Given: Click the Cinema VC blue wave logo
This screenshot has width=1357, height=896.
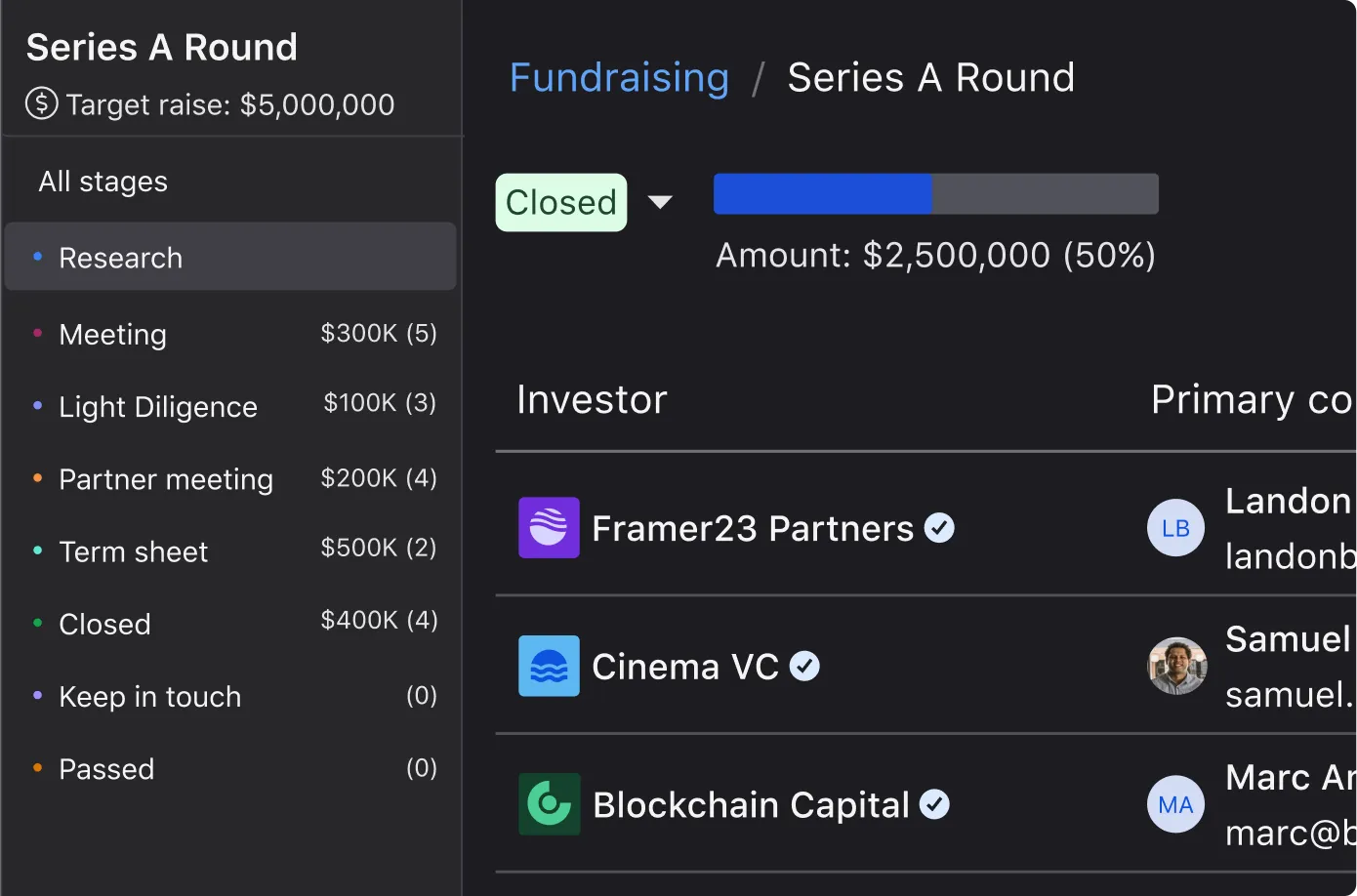Looking at the screenshot, I should [x=549, y=667].
